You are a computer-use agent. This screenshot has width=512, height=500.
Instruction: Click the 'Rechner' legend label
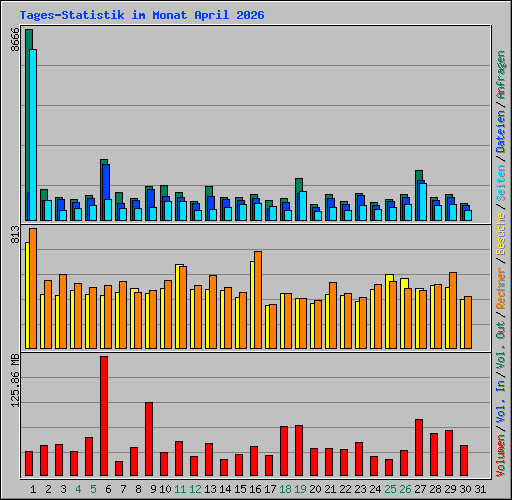coord(501,288)
